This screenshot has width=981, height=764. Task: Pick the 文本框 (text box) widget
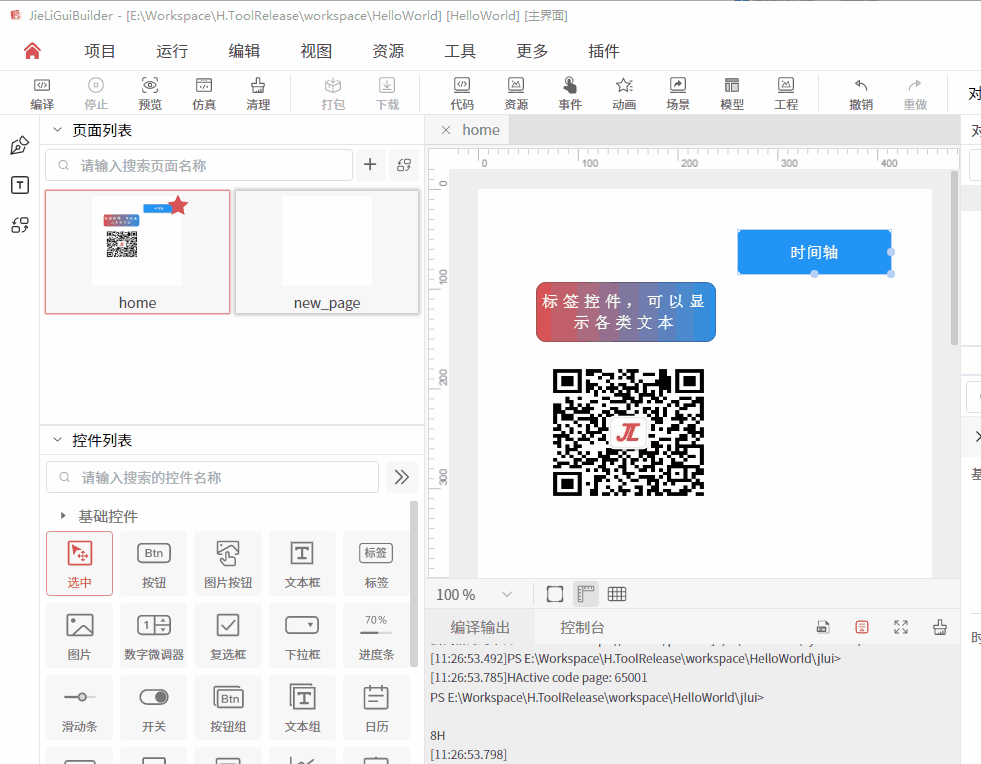click(x=302, y=563)
